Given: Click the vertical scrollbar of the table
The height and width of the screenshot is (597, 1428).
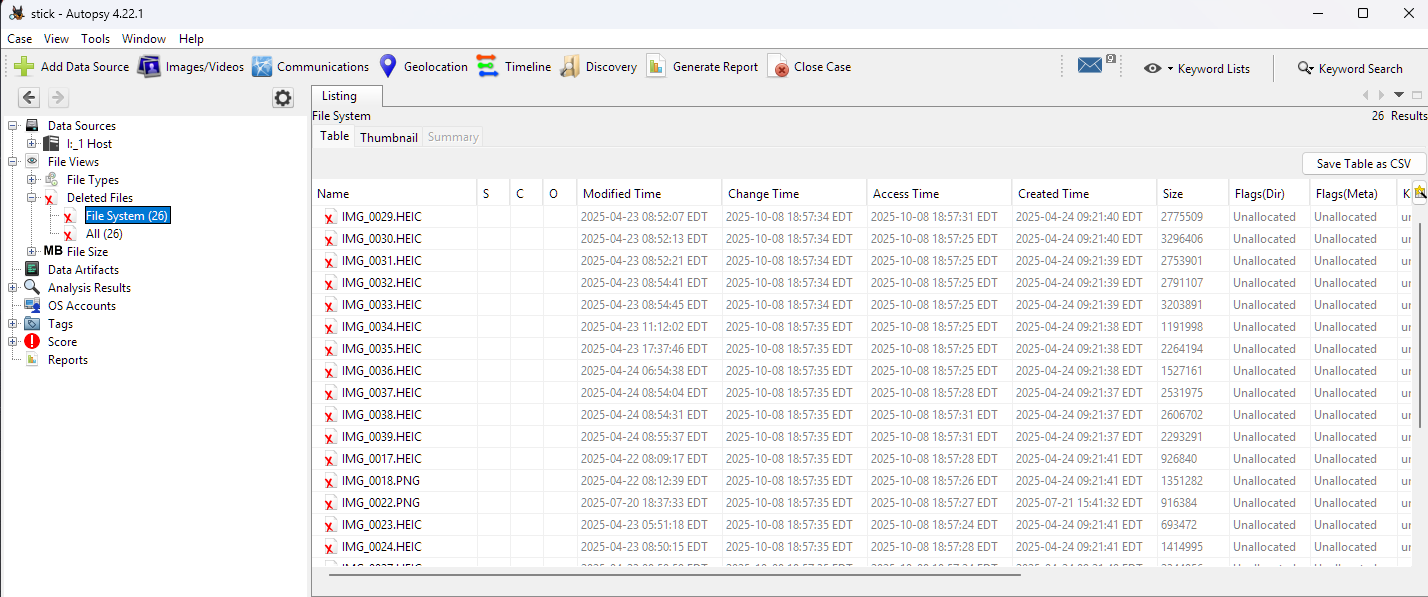Looking at the screenshot, I should click(1420, 325).
